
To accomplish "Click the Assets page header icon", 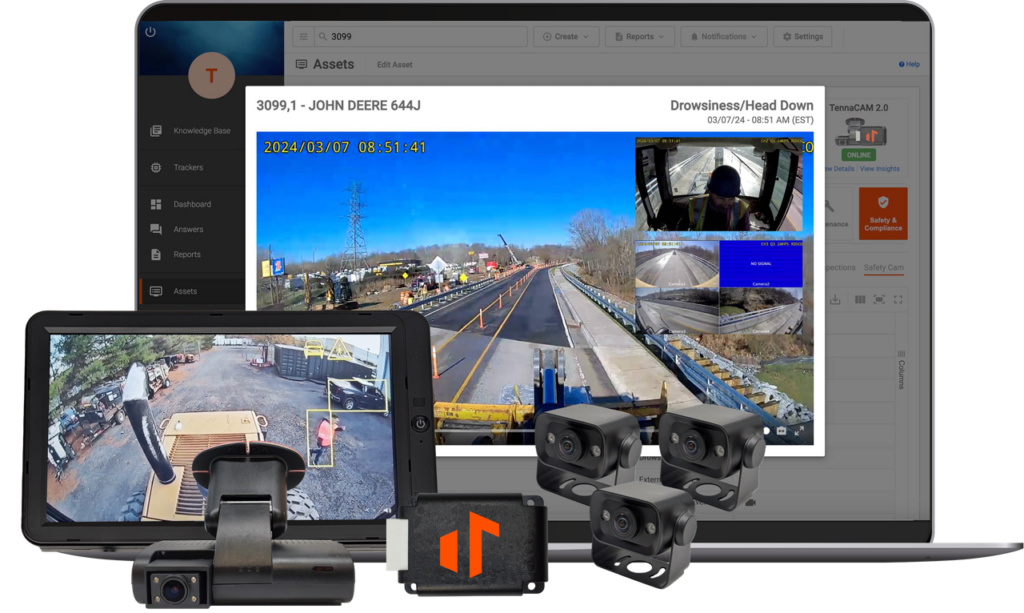I will coord(302,64).
